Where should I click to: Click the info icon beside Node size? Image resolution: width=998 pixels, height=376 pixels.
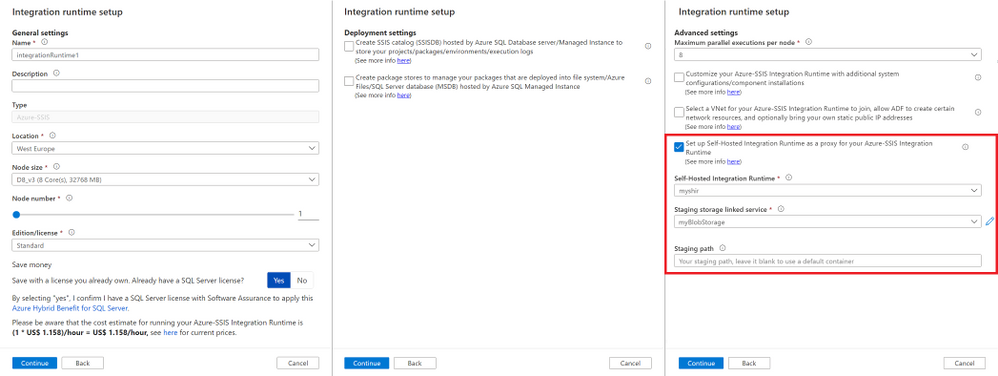(57, 167)
